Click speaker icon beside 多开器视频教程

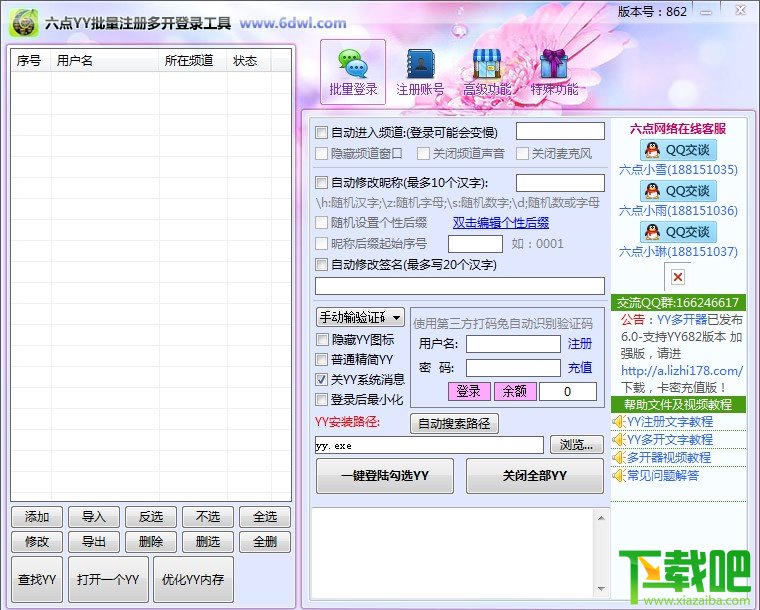pos(618,457)
